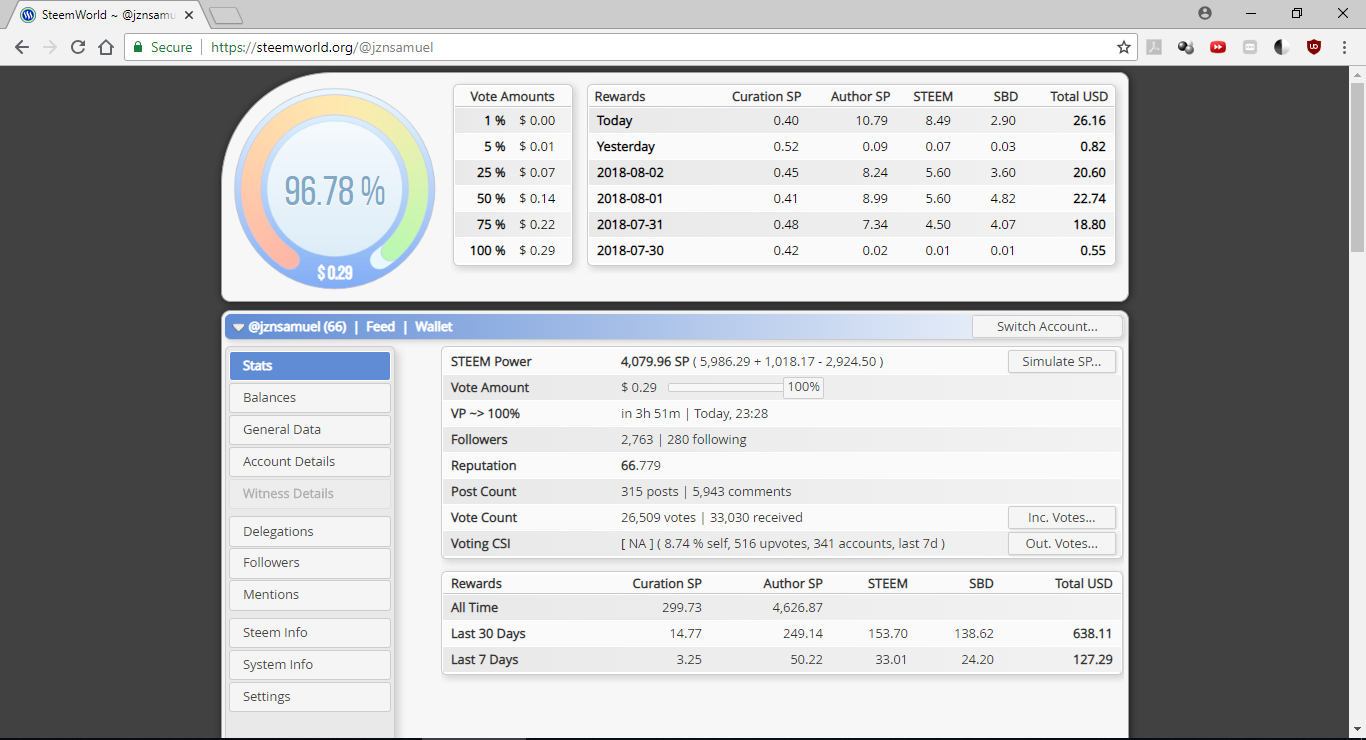Click the greyed-out rounded rectangle extension icon
The image size is (1366, 740).
click(1250, 47)
